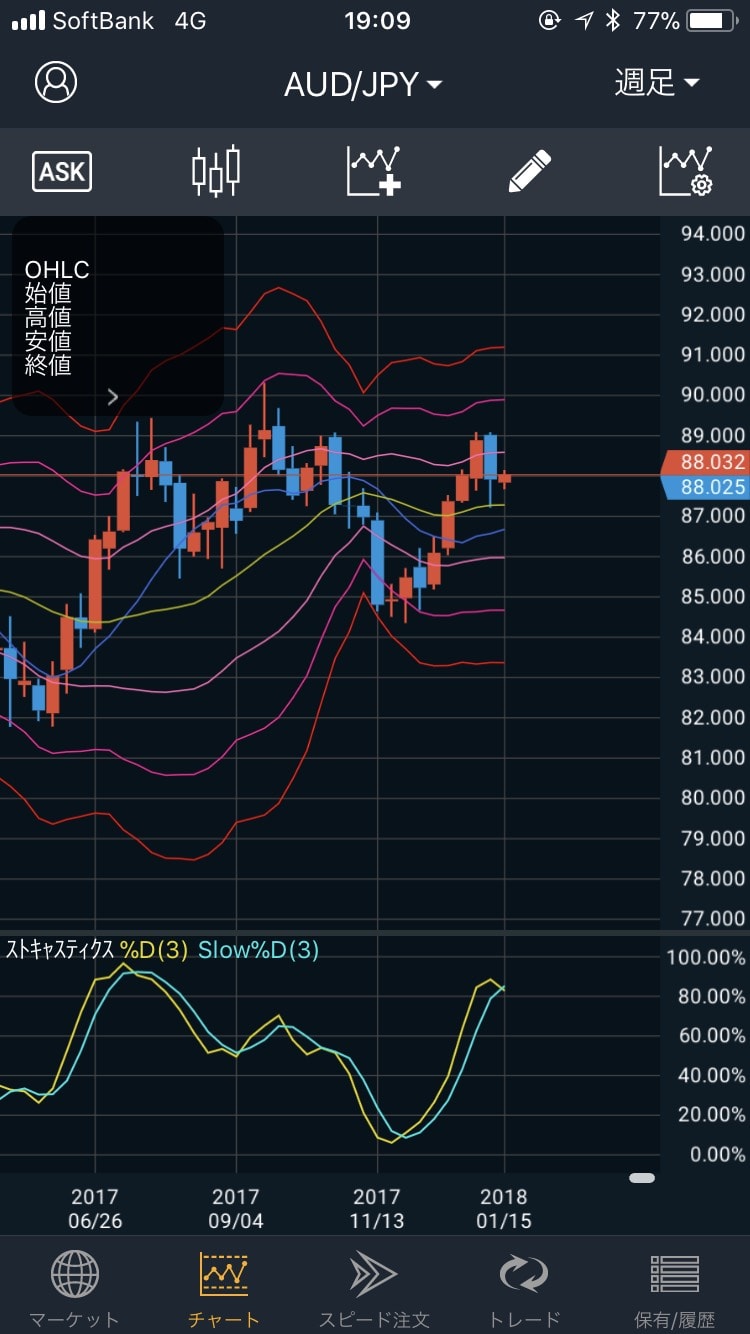Tap the Bluetooth icon in status bar
The width and height of the screenshot is (750, 1334).
click(x=613, y=20)
